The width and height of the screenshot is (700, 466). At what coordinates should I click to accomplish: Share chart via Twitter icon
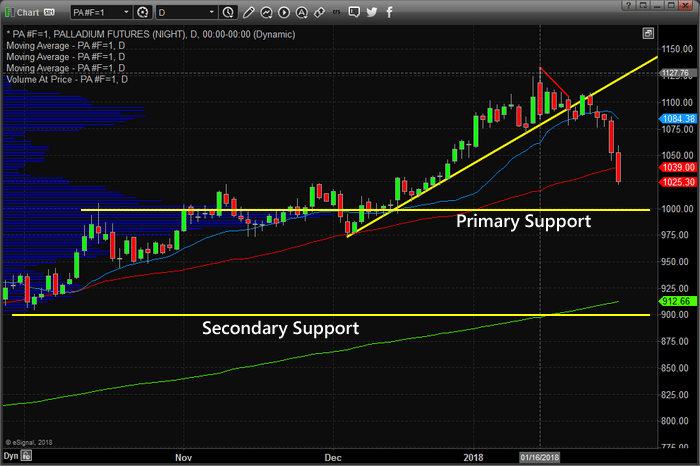pos(371,12)
